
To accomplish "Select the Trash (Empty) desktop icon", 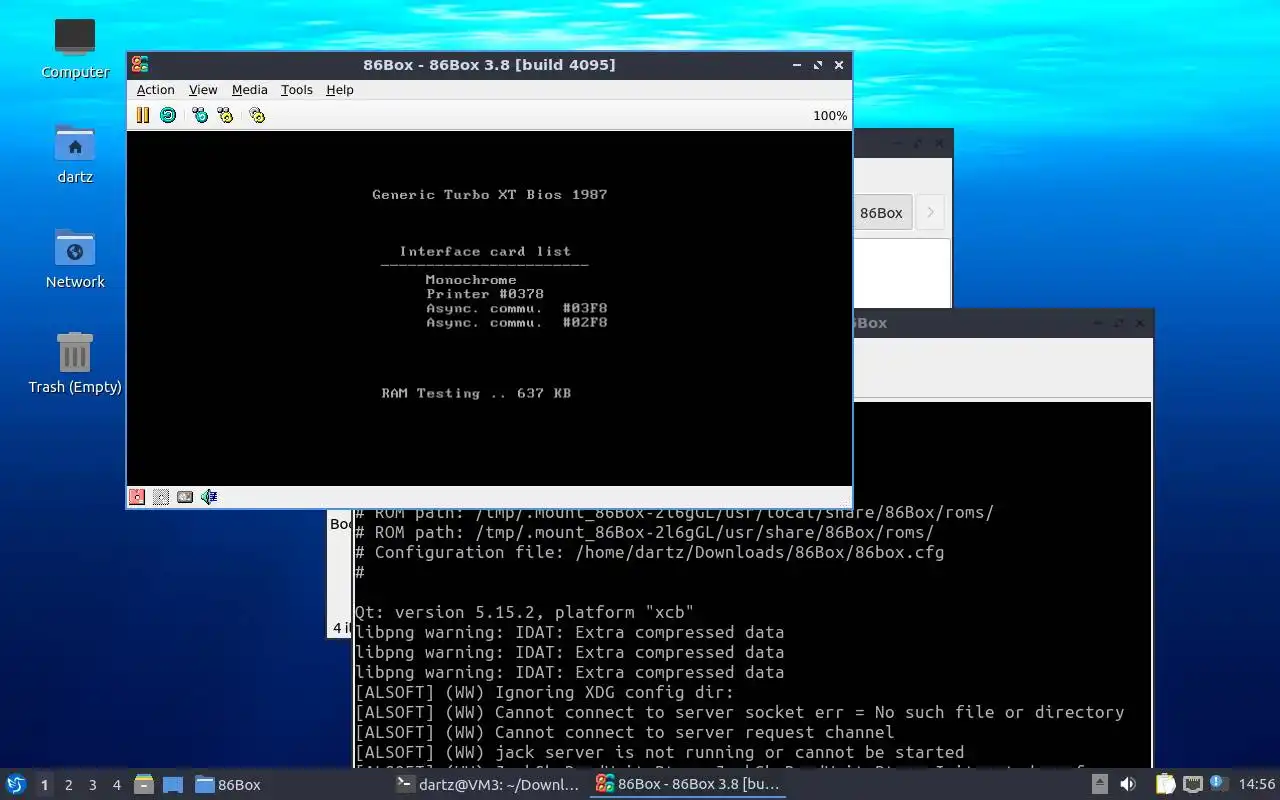I will (x=75, y=364).
